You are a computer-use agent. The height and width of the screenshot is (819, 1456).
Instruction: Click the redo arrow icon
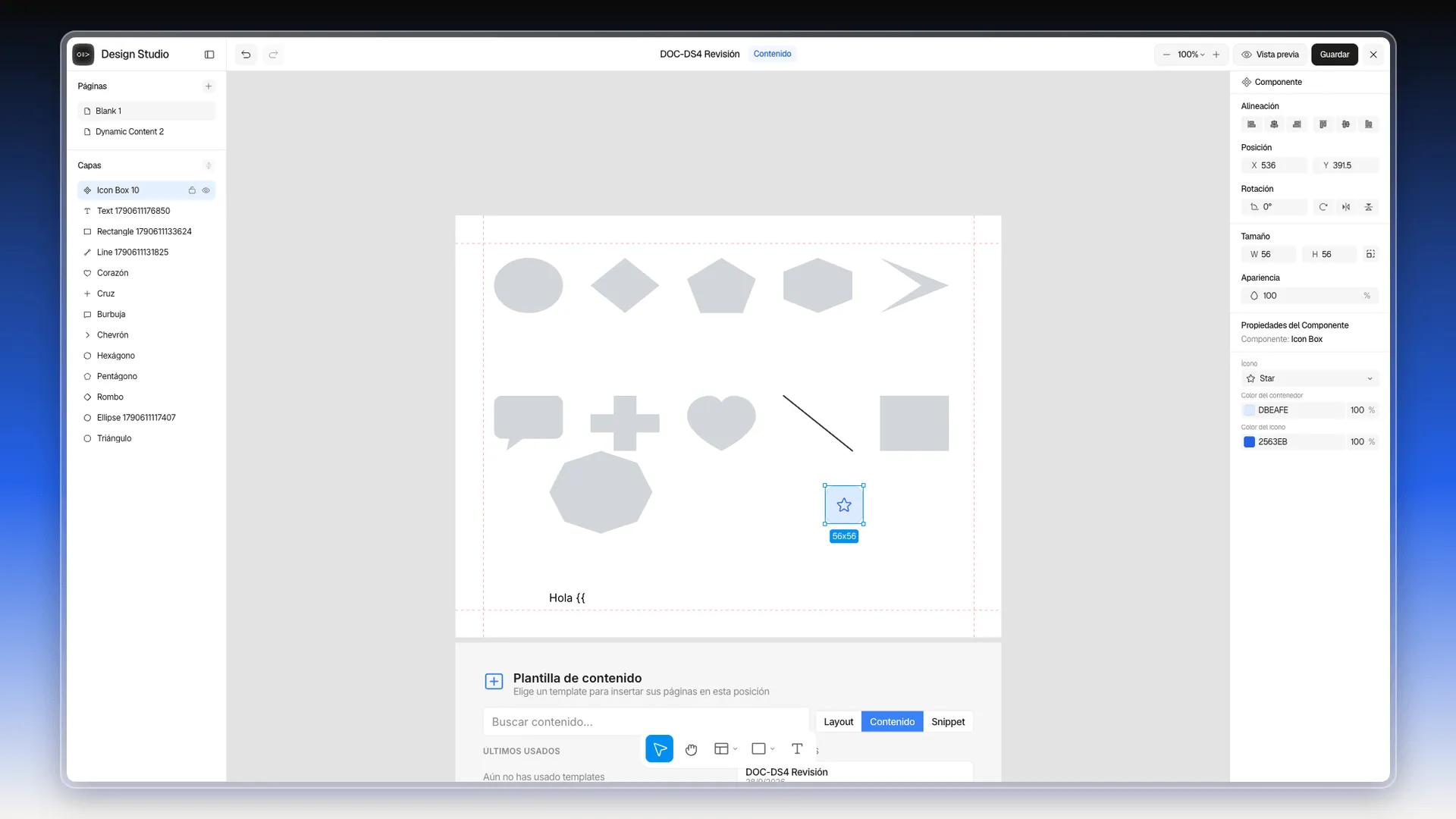[x=273, y=55]
